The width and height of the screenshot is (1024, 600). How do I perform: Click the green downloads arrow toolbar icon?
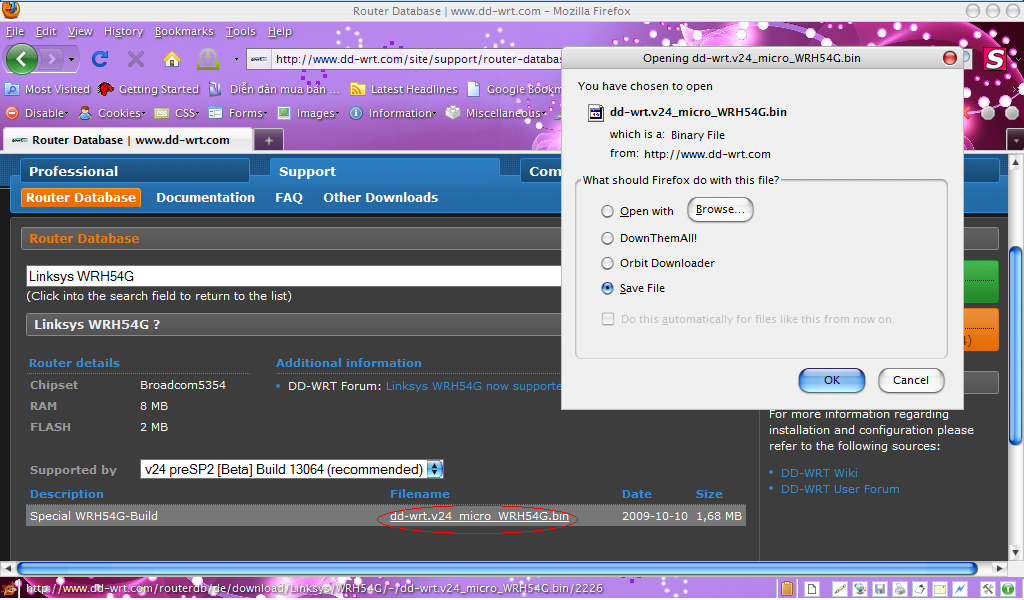click(208, 59)
